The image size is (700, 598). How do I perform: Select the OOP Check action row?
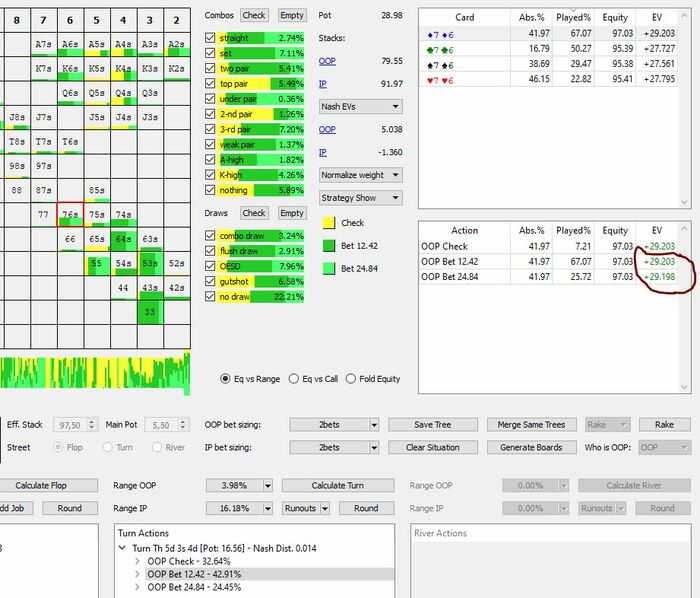548,246
